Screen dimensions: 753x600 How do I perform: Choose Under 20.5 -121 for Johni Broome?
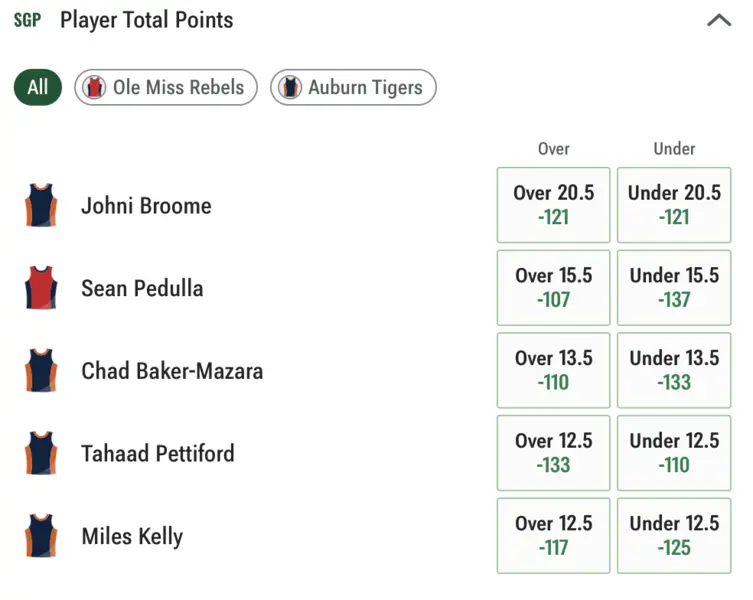pos(674,205)
